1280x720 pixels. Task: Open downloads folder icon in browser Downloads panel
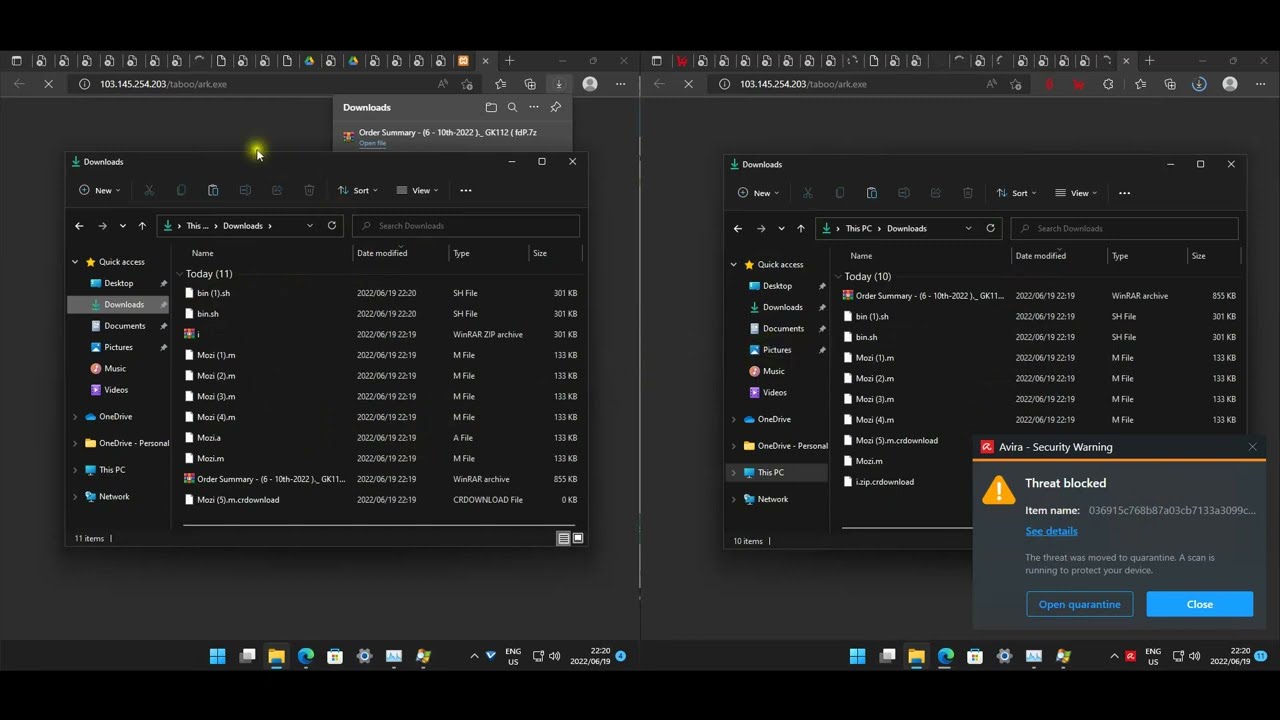click(491, 107)
